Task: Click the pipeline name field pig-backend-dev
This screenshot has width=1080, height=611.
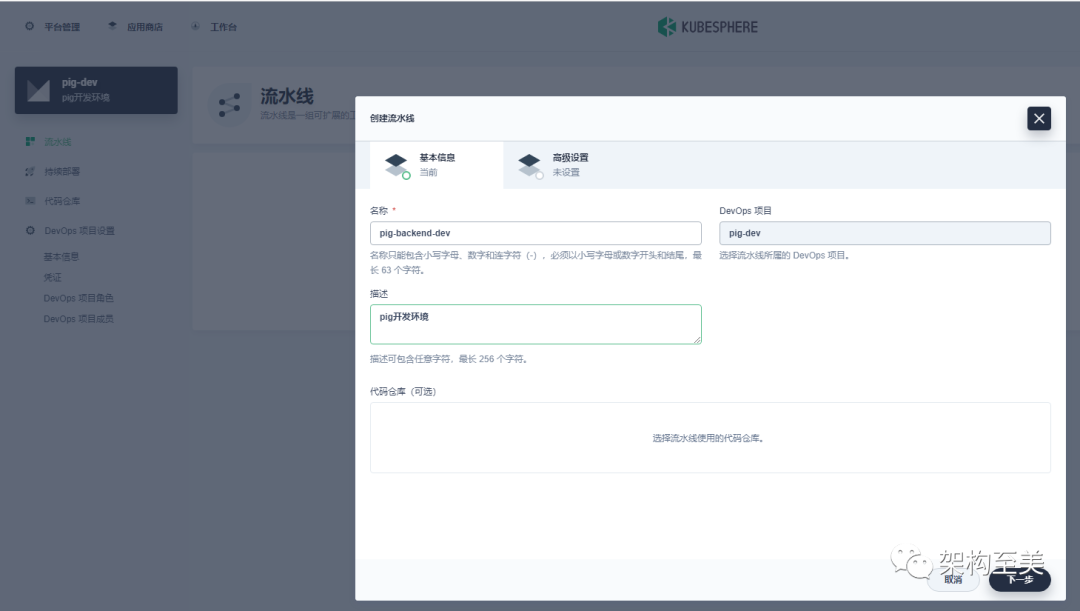Action: 535,233
